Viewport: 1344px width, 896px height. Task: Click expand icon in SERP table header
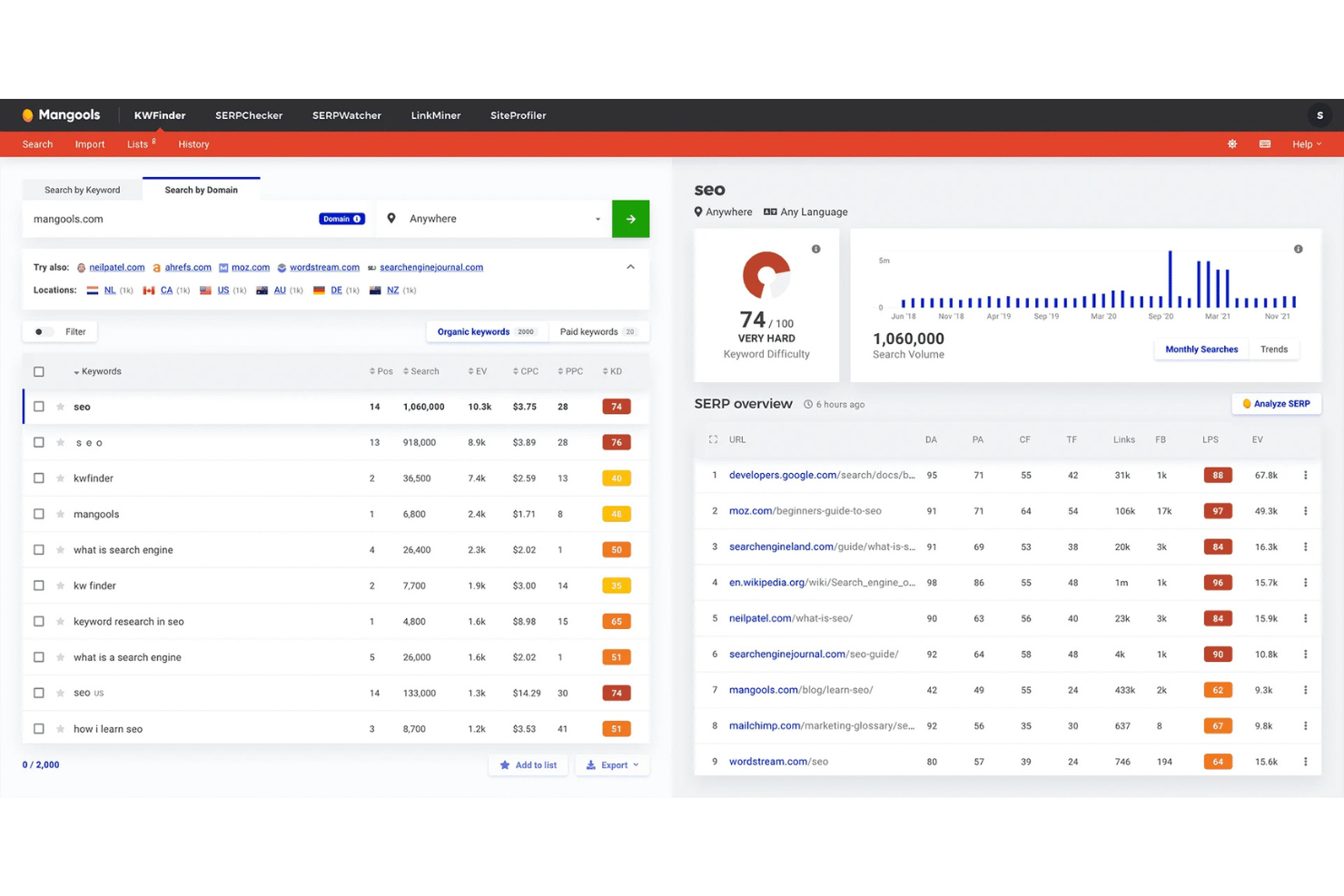click(x=713, y=439)
